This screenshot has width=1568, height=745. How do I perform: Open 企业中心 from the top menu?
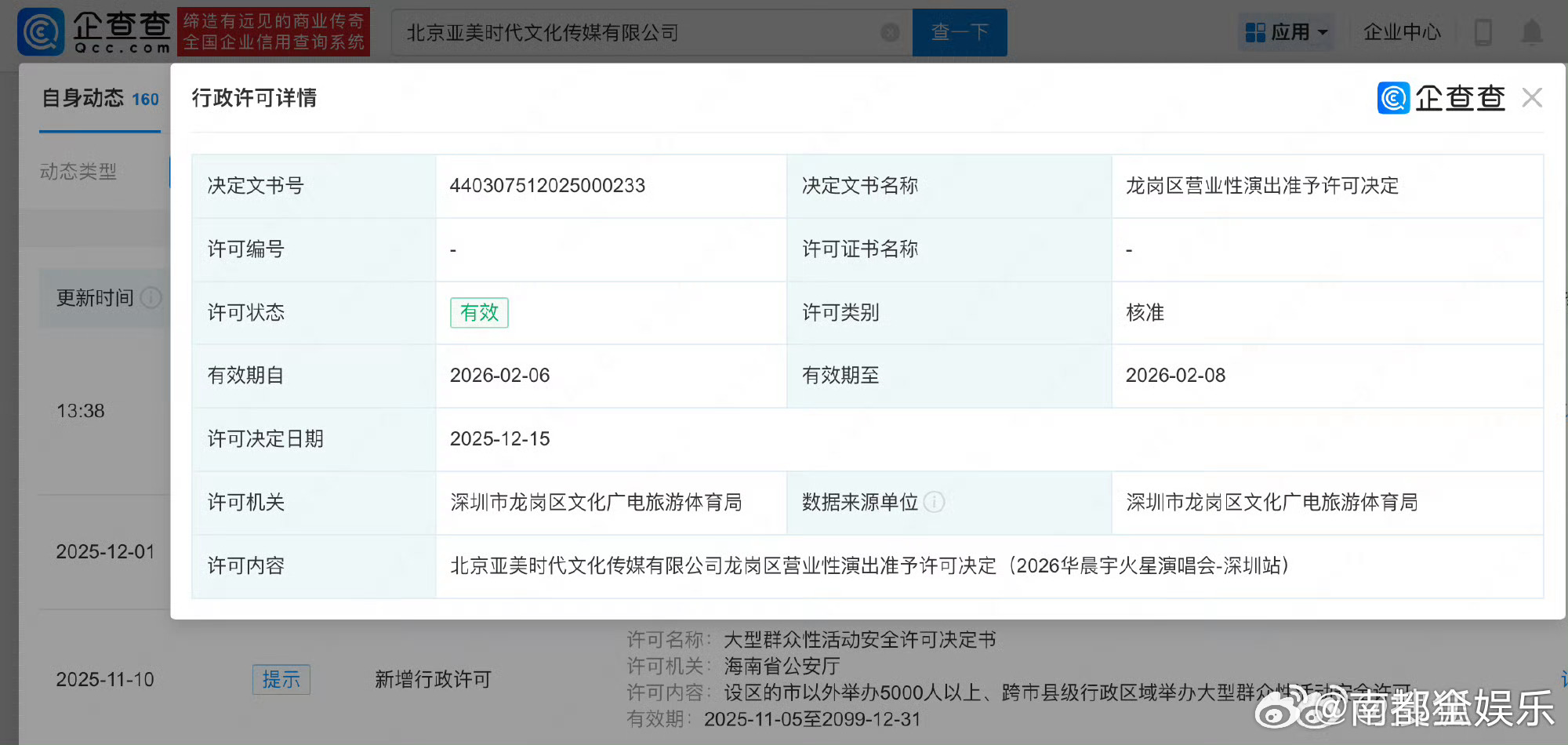click(x=1403, y=31)
